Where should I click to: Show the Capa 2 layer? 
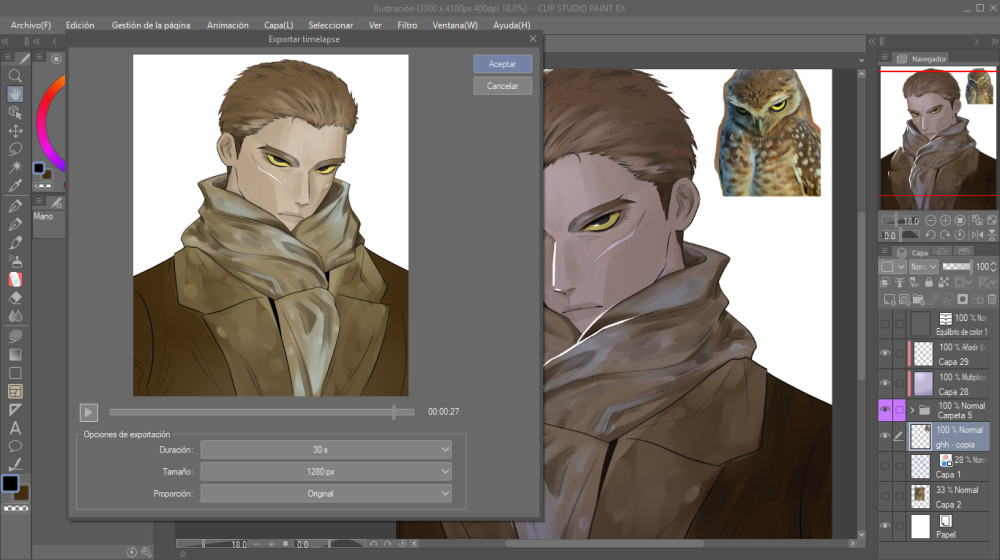[x=885, y=496]
